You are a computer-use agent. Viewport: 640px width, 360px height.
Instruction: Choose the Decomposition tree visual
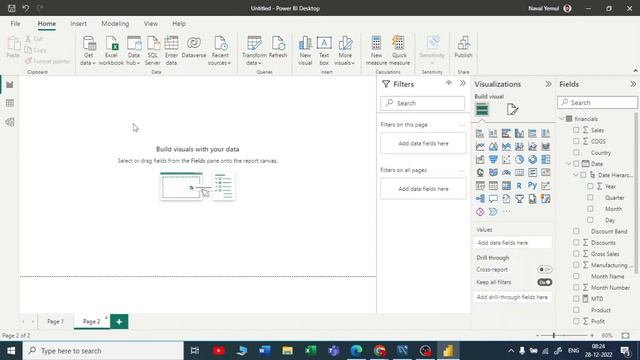(480, 199)
